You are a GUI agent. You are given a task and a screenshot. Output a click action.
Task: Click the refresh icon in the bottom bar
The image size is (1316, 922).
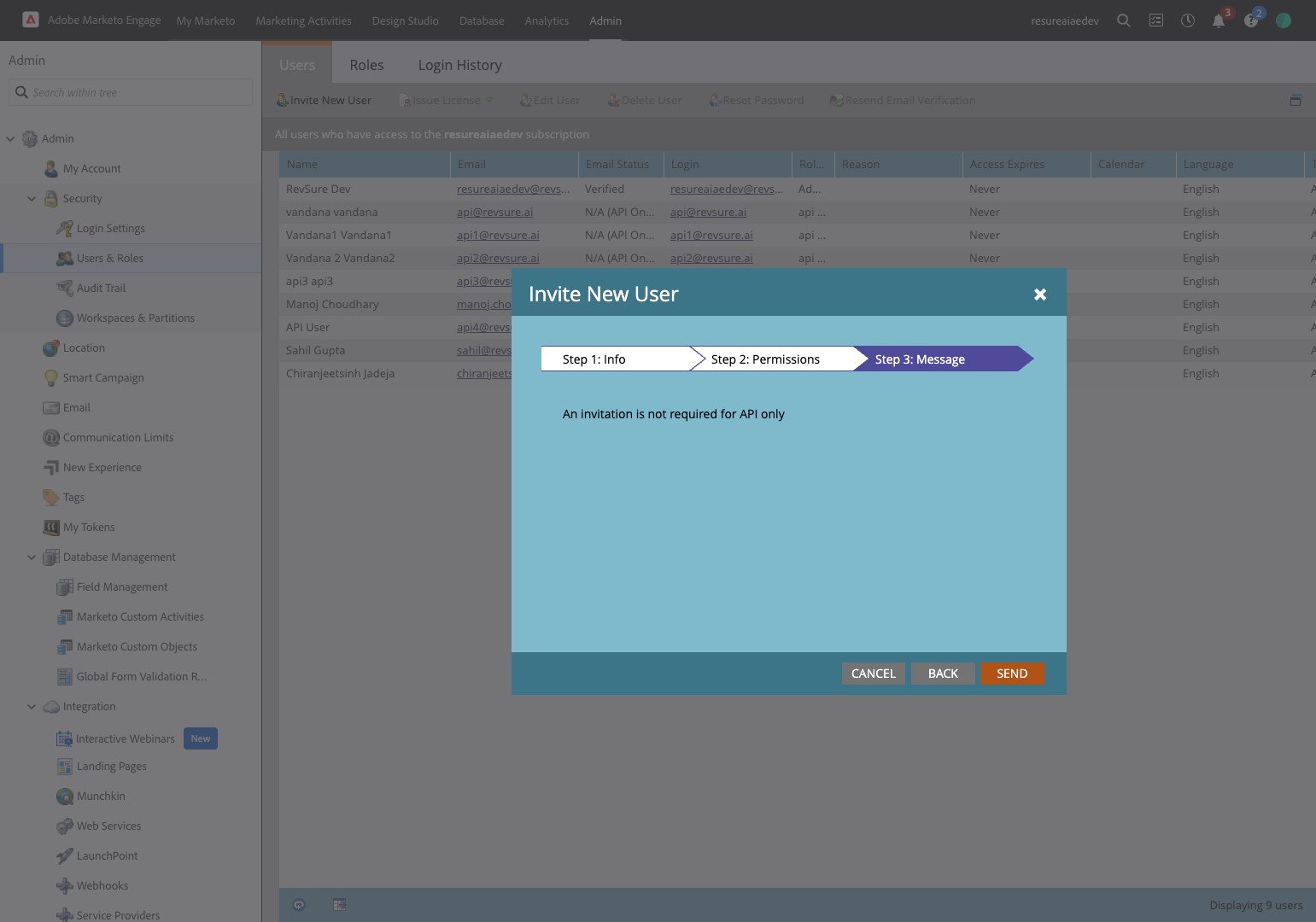(299, 905)
